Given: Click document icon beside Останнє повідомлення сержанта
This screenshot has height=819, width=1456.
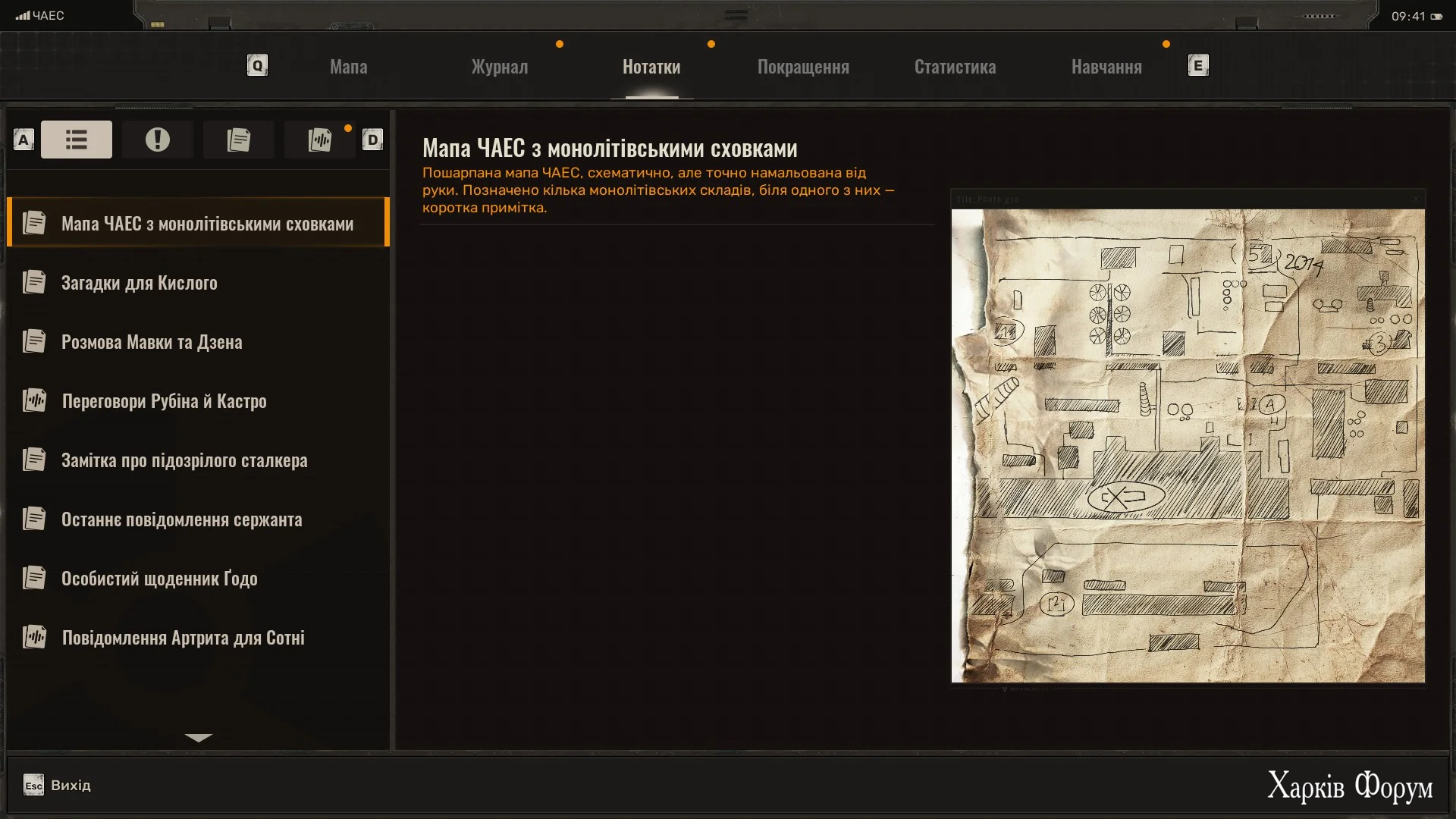Looking at the screenshot, I should click(x=34, y=519).
